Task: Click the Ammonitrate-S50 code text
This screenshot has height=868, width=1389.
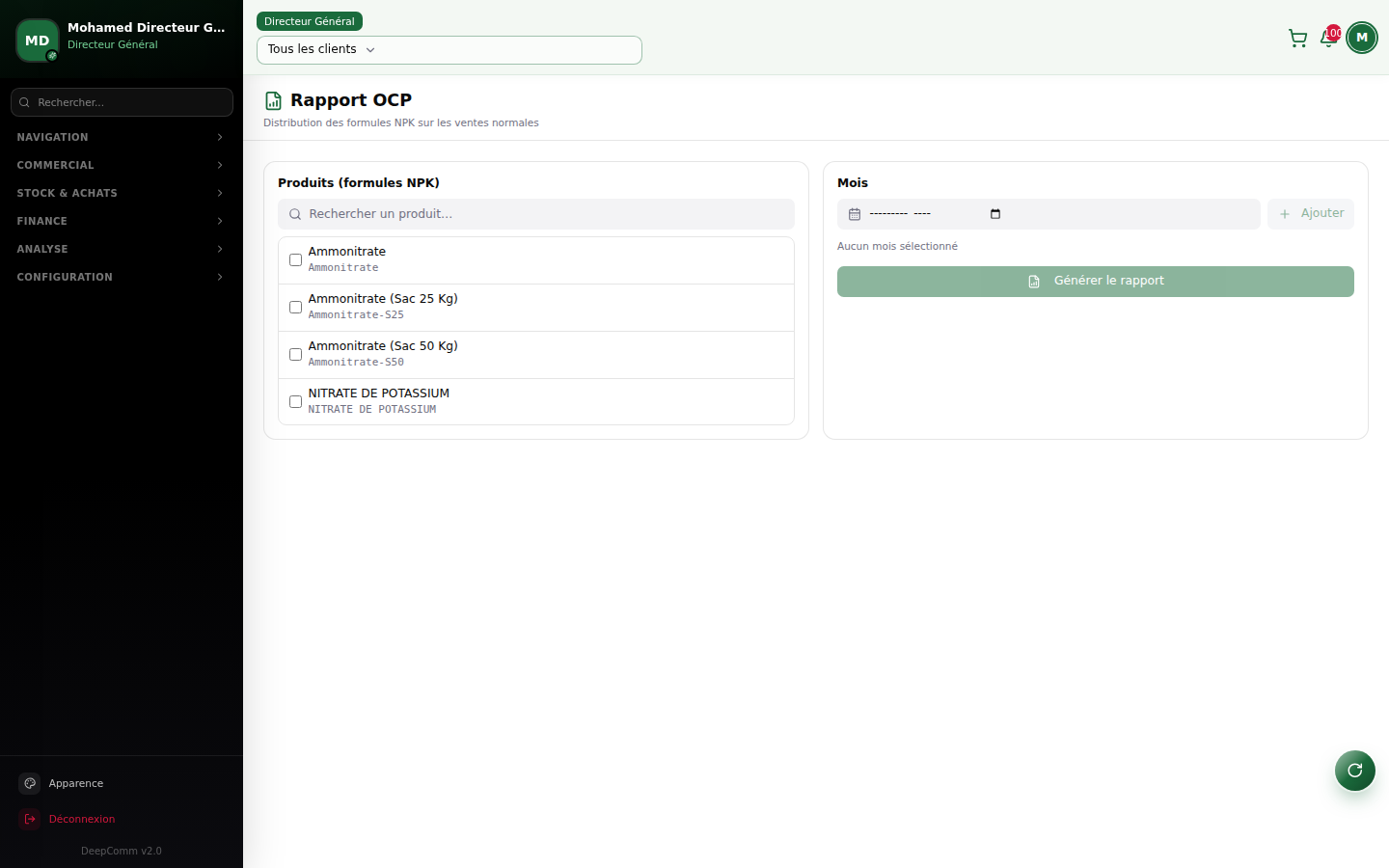Action: (356, 363)
